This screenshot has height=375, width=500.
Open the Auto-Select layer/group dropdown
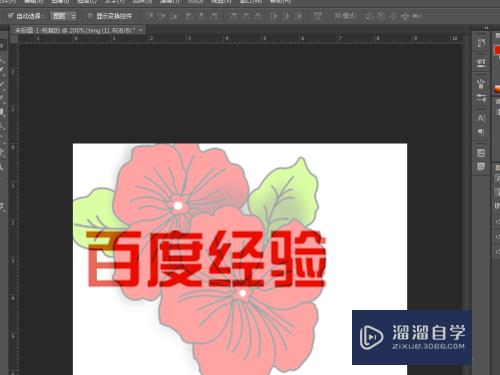pyautogui.click(x=63, y=16)
